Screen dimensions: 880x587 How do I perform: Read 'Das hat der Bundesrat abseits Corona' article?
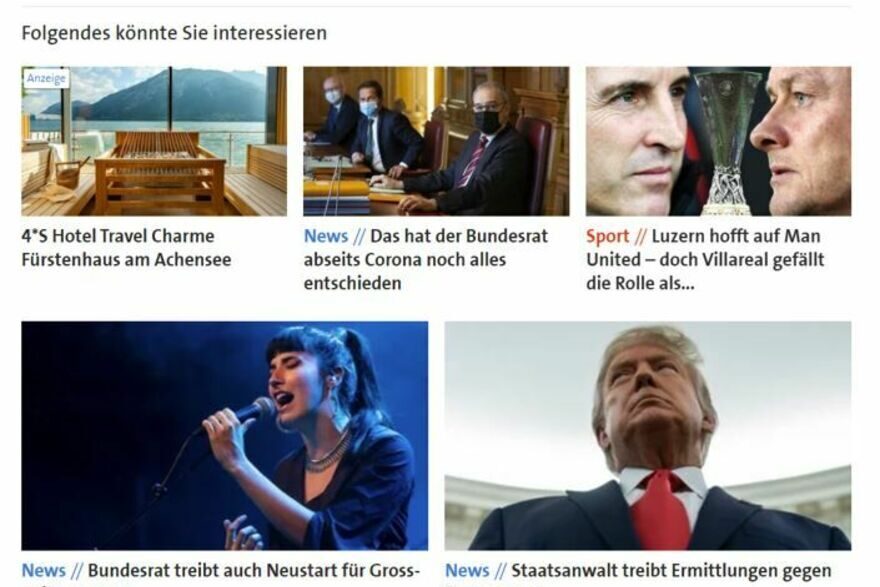(425, 259)
